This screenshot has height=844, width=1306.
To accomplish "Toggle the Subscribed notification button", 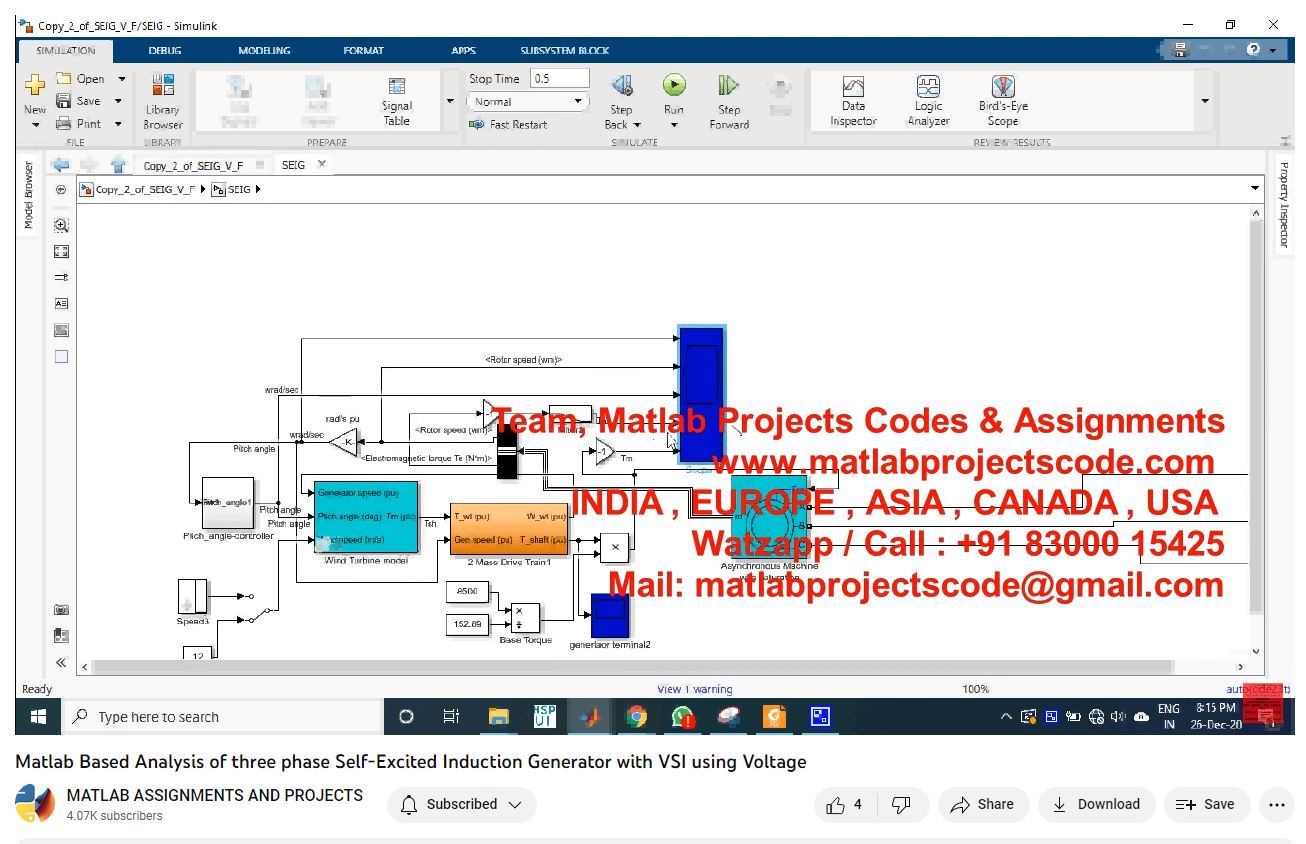I will click(x=461, y=805).
